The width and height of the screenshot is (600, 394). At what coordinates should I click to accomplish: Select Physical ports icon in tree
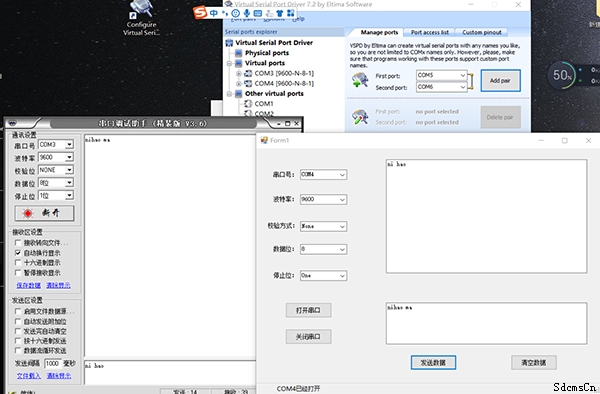[238, 53]
